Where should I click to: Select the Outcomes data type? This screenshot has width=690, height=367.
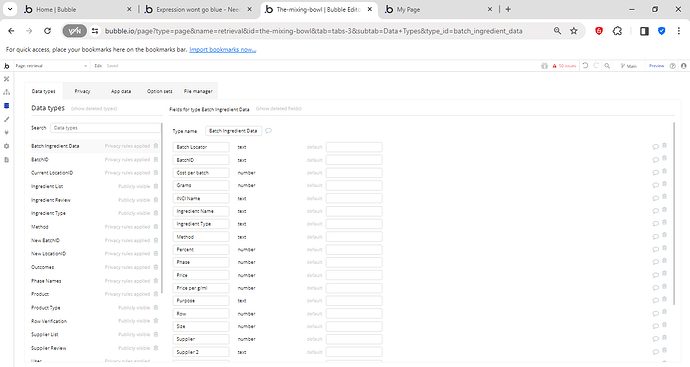pyautogui.click(x=42, y=268)
